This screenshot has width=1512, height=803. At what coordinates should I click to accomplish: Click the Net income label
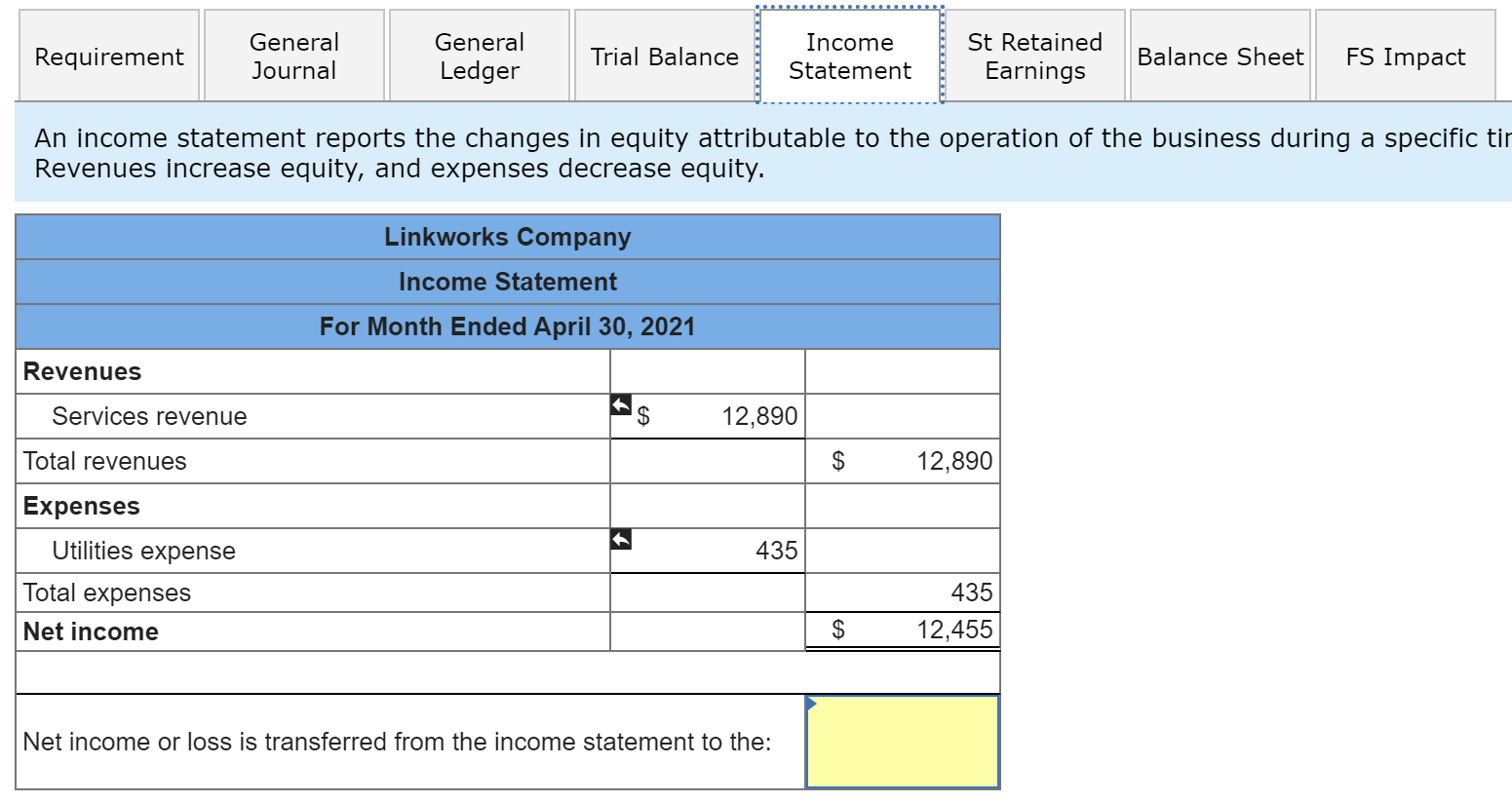(91, 631)
